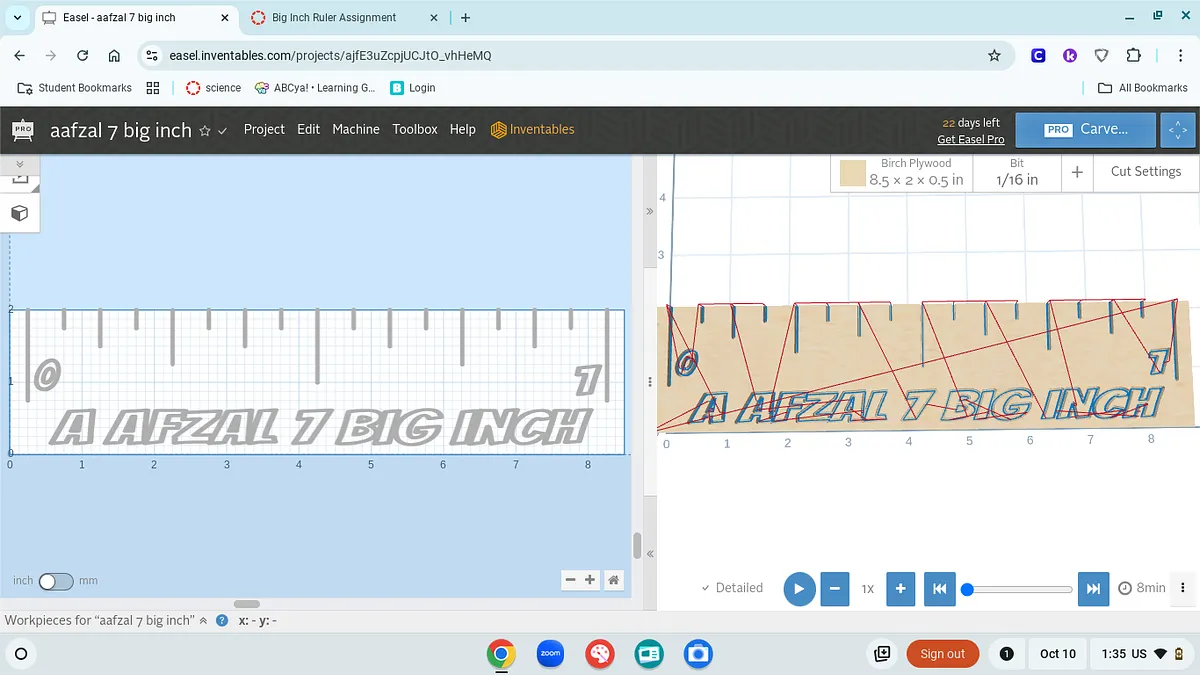This screenshot has width=1200, height=675.
Task: Open the Edit menu
Action: tap(309, 129)
